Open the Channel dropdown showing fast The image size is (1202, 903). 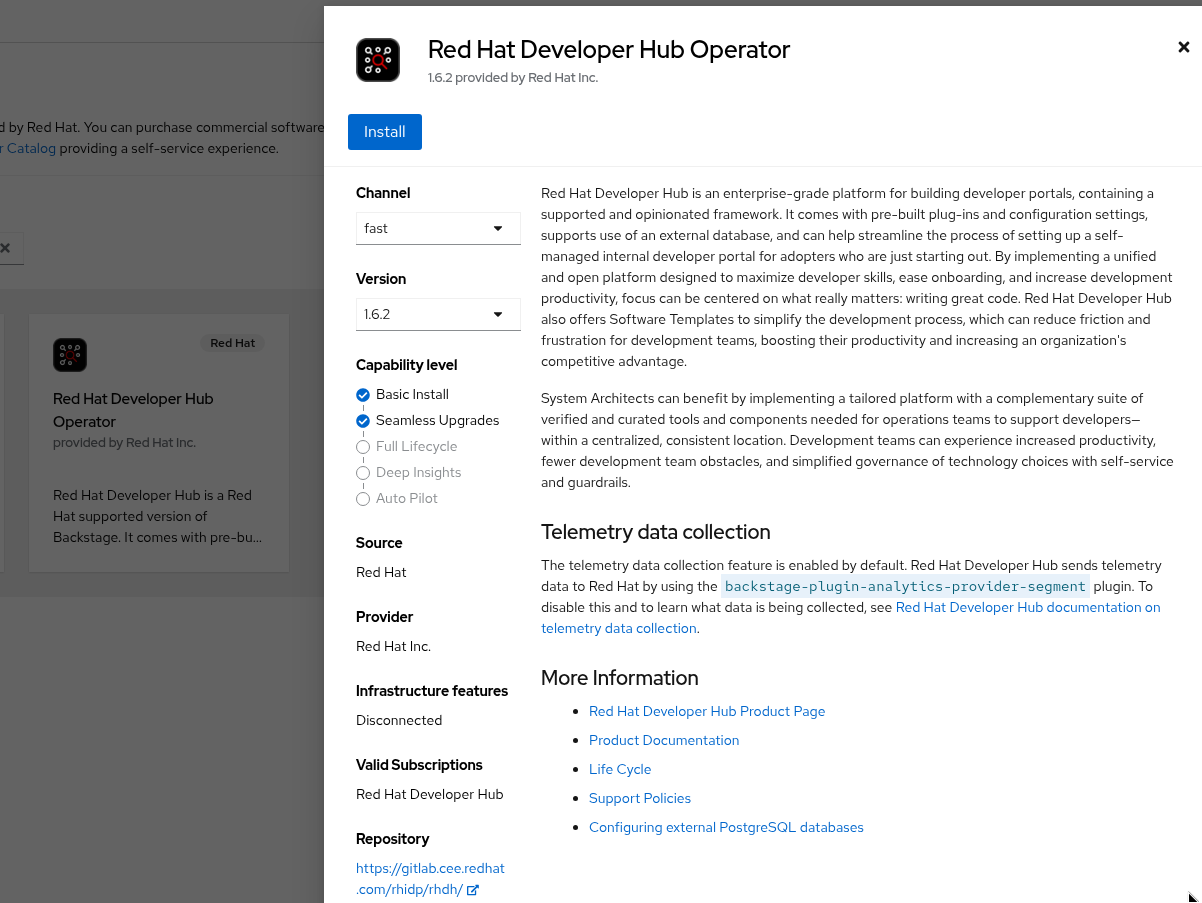[x=438, y=228]
